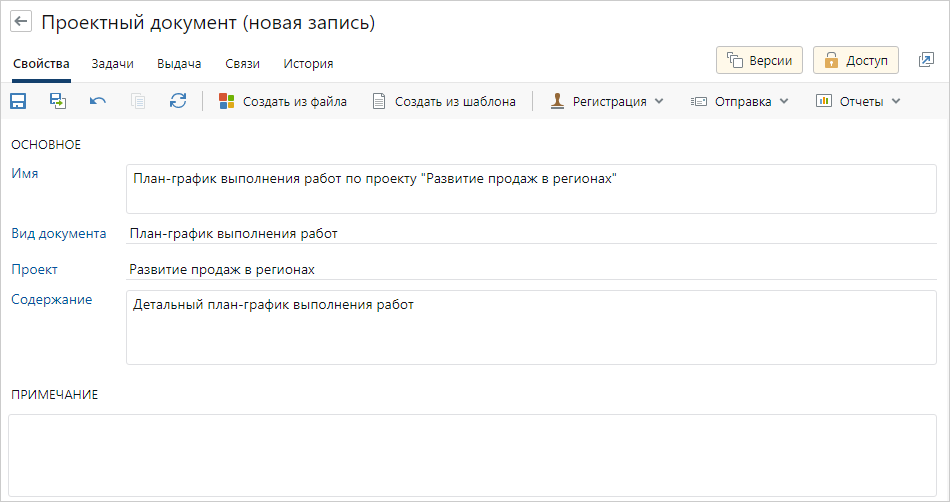Viewport: 950px width, 502px height.
Task: Create the document from template
Action: click(x=444, y=101)
